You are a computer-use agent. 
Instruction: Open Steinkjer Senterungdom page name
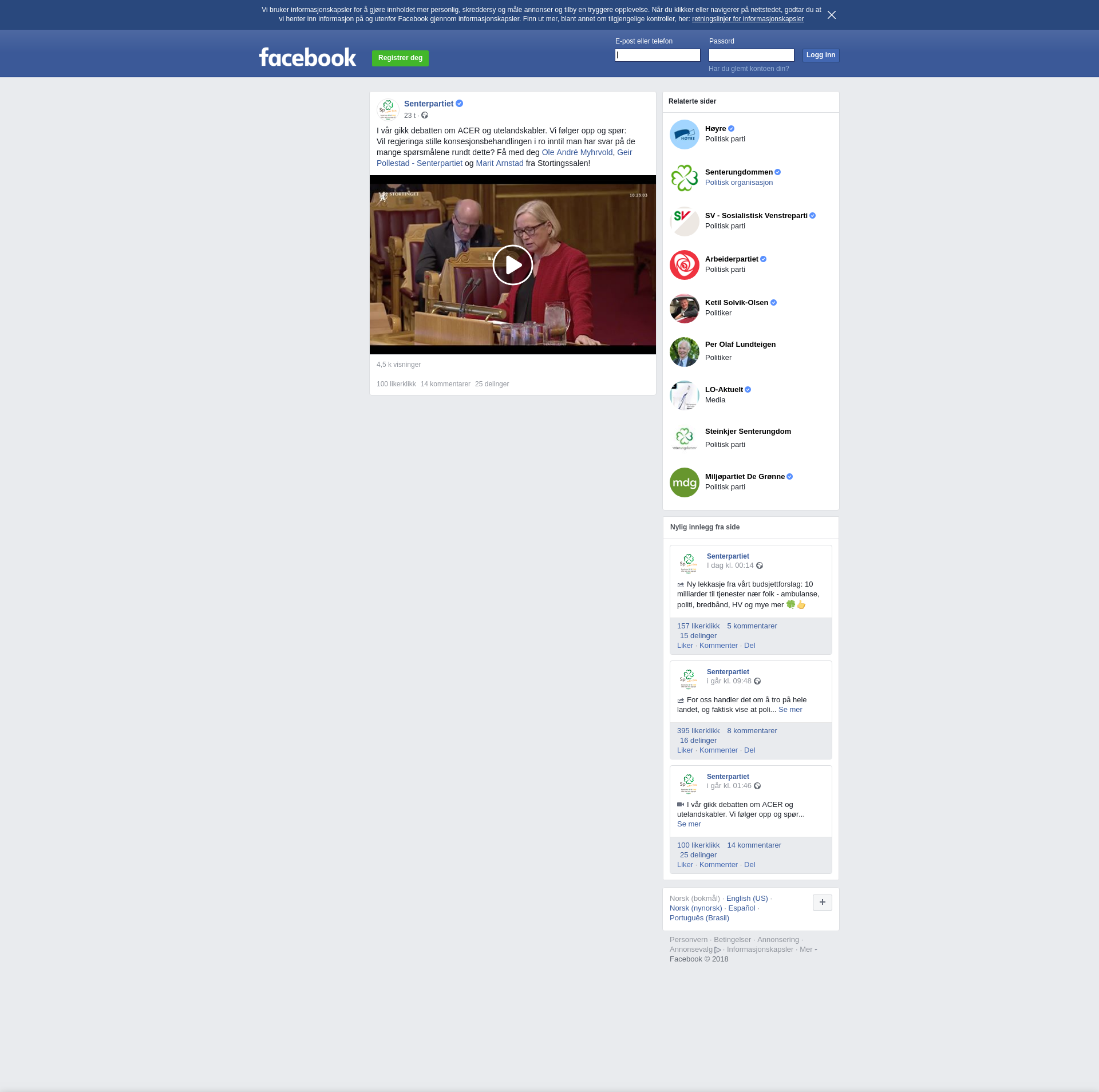click(x=748, y=432)
